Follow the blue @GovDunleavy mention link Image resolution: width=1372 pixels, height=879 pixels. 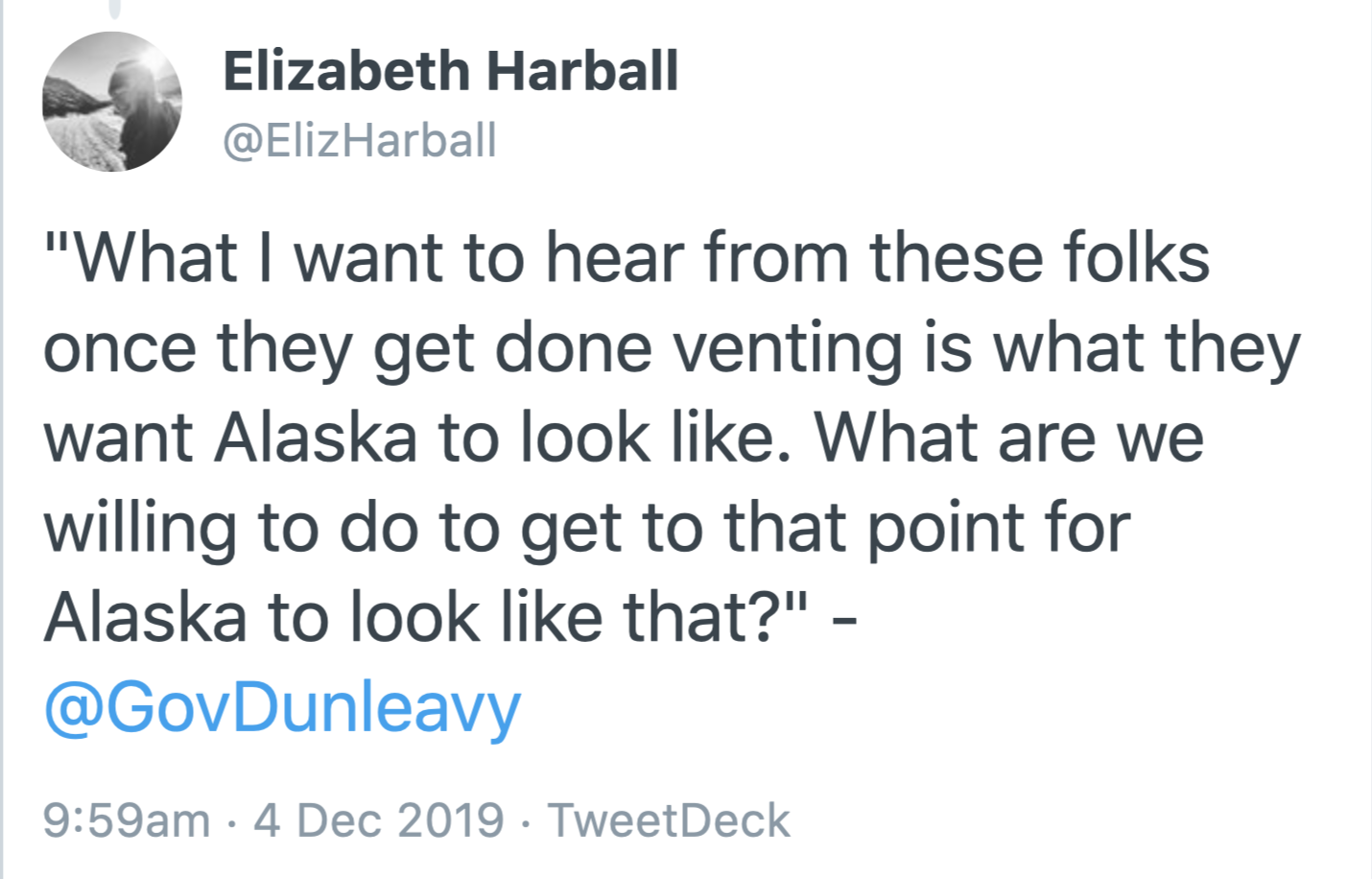coord(282,707)
